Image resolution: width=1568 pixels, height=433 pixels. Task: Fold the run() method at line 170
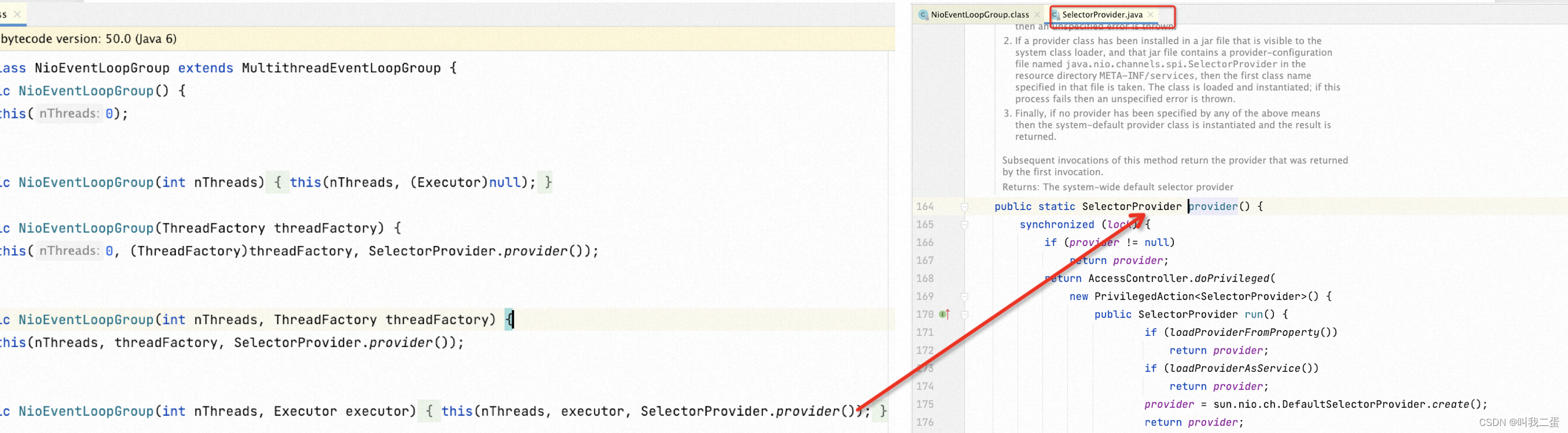pos(965,315)
